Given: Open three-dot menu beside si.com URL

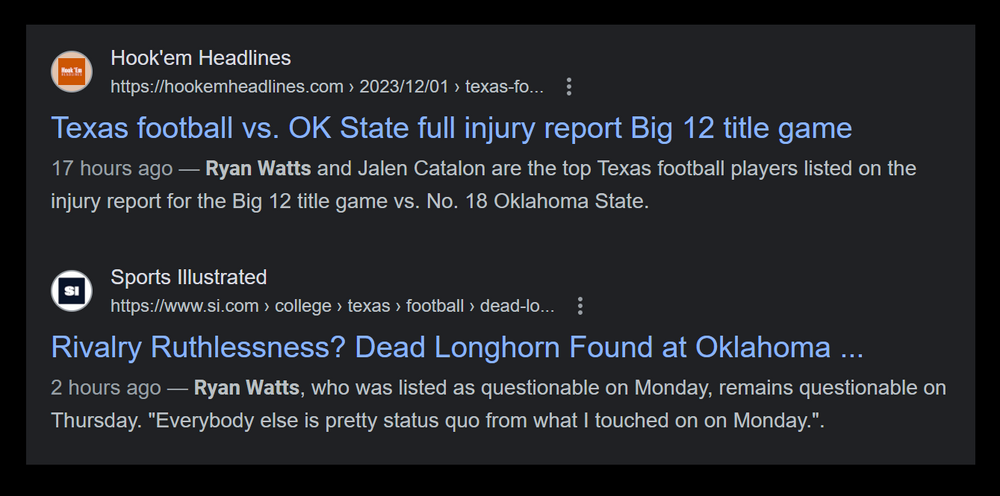Looking at the screenshot, I should [x=580, y=306].
